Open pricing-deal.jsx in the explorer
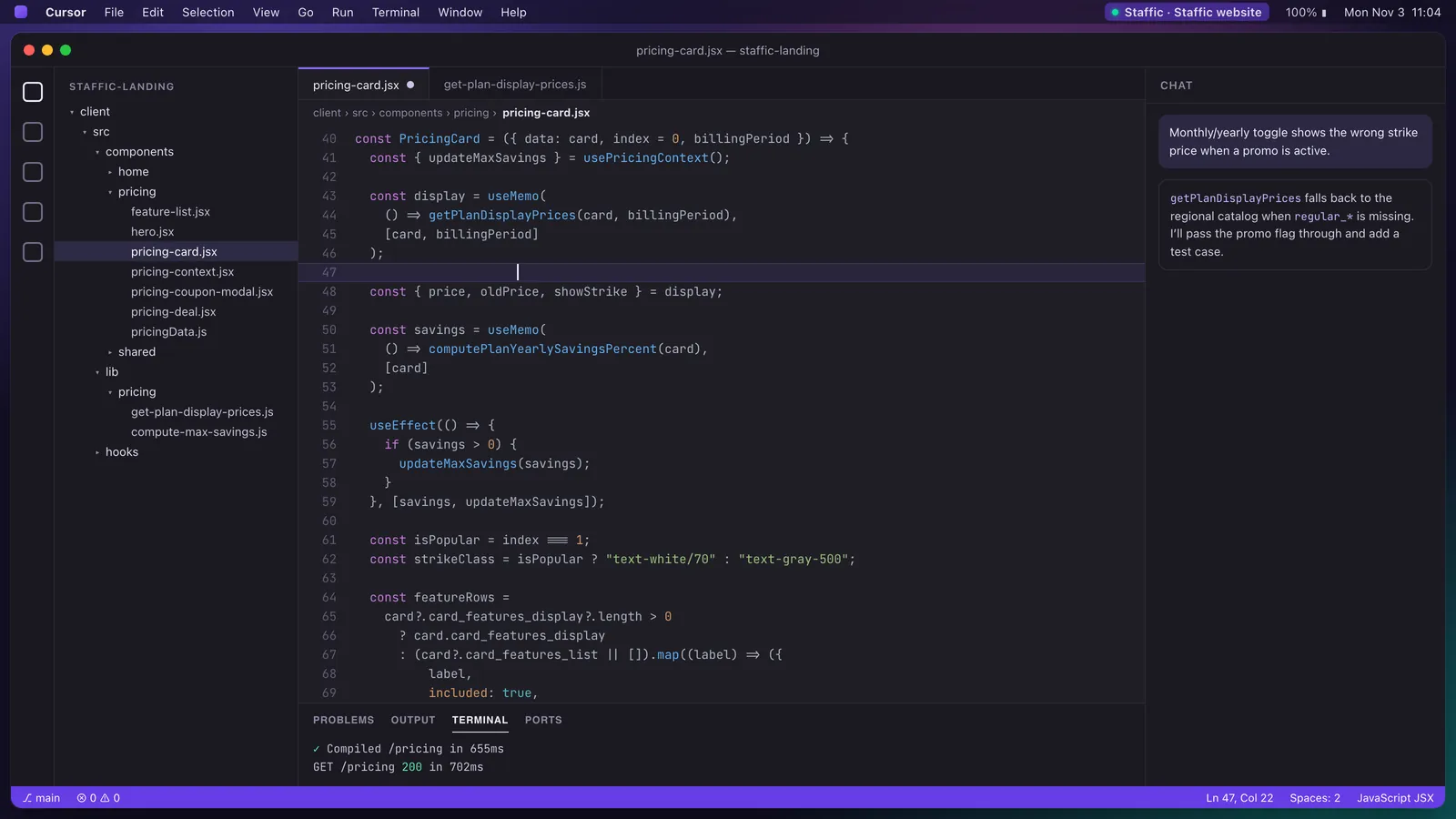The width and height of the screenshot is (1456, 819). [x=176, y=312]
